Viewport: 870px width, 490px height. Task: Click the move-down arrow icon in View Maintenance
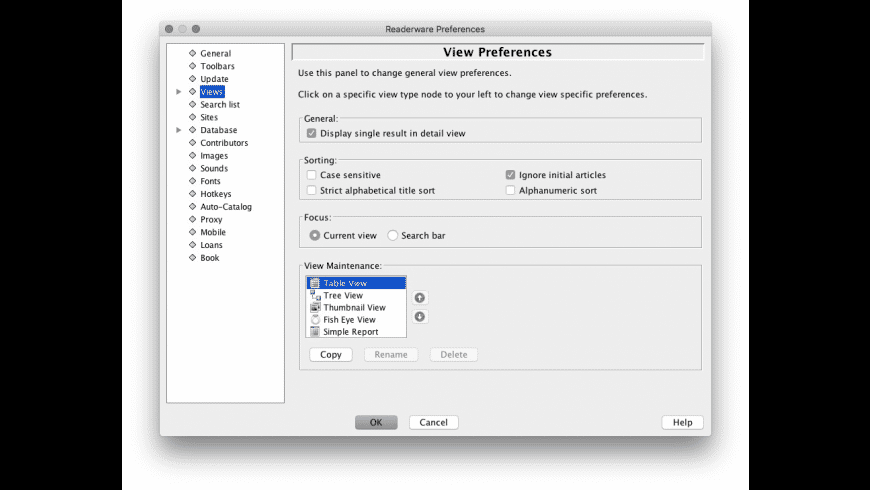[419, 316]
